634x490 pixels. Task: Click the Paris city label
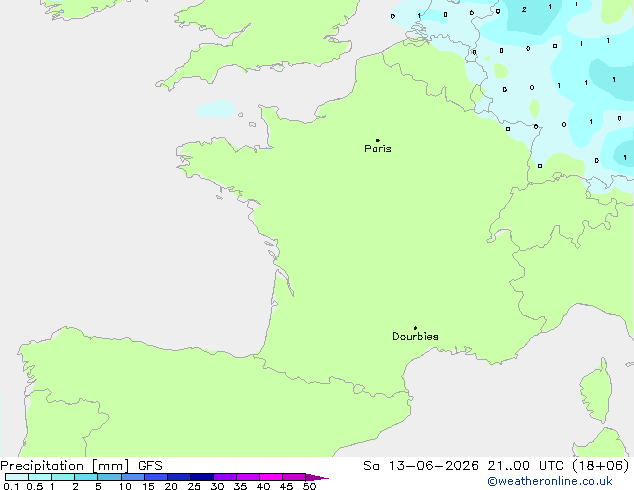[x=378, y=149]
